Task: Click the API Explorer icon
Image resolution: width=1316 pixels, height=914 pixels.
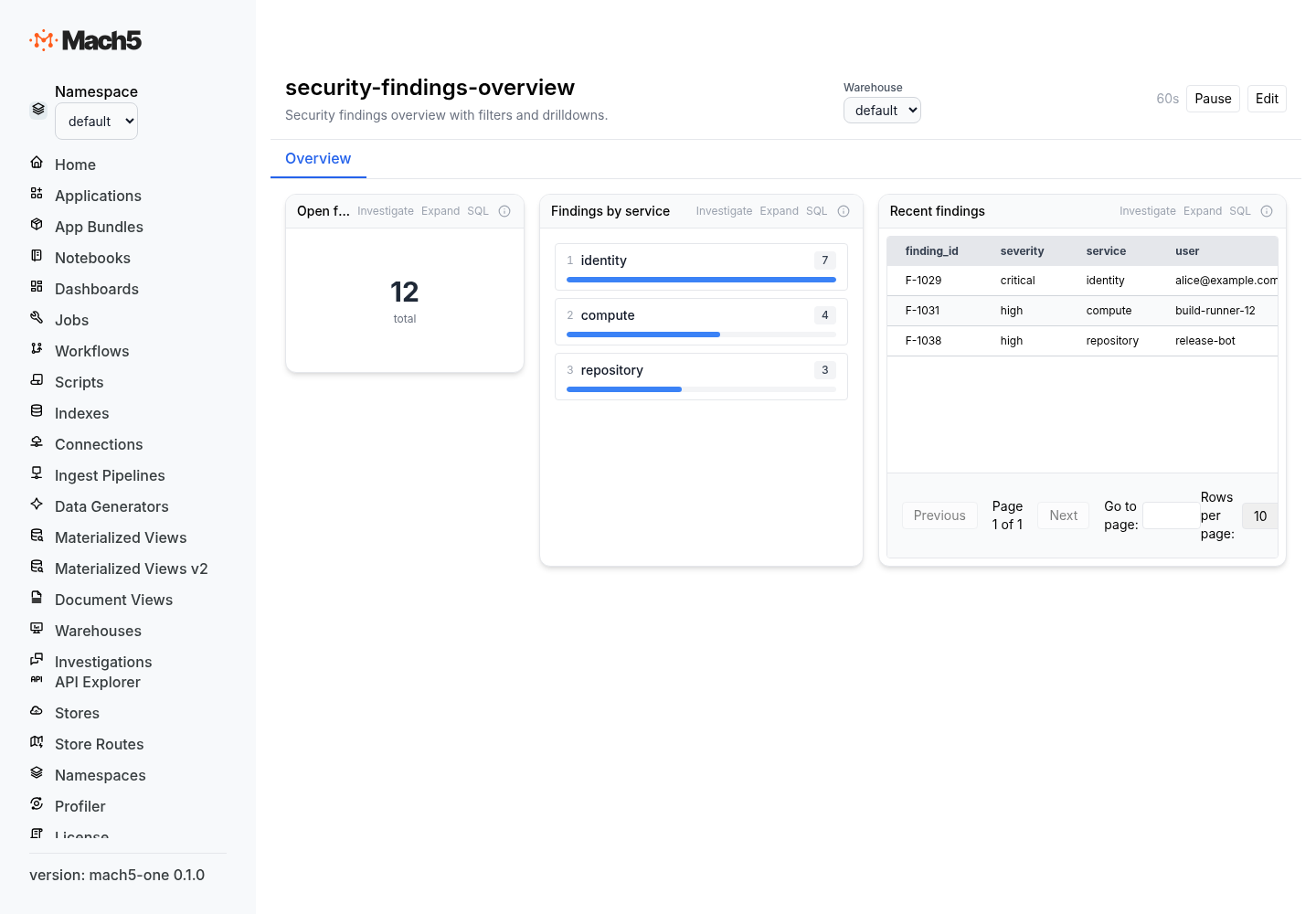Action: point(37,680)
